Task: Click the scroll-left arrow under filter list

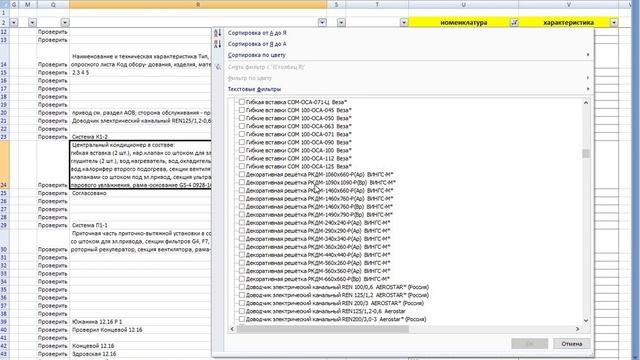Action: point(232,329)
